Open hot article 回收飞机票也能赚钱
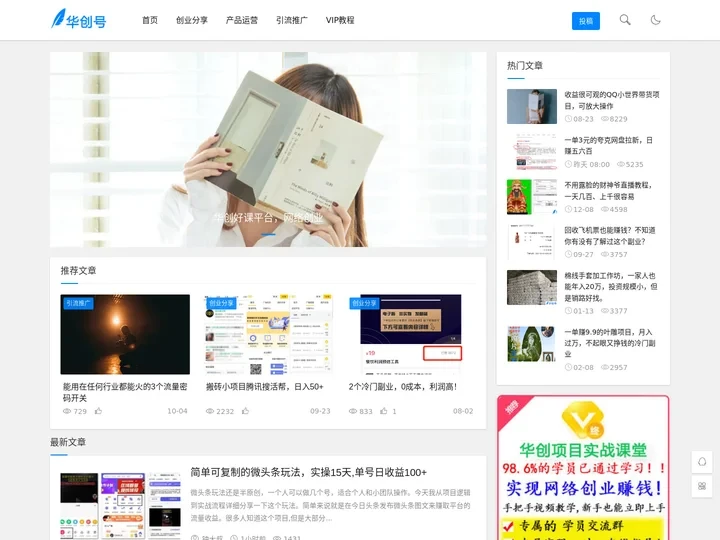720x540 pixels. (x=610, y=236)
